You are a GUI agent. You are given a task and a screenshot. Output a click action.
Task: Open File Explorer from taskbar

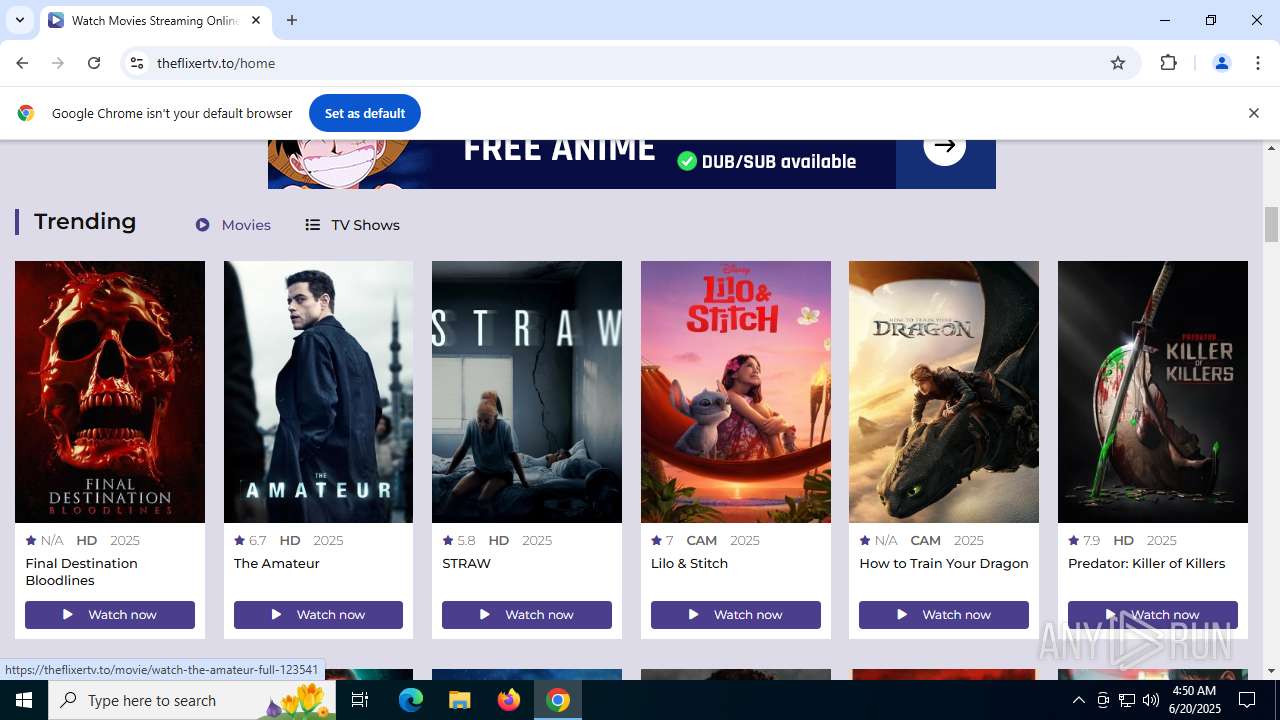[x=459, y=700]
